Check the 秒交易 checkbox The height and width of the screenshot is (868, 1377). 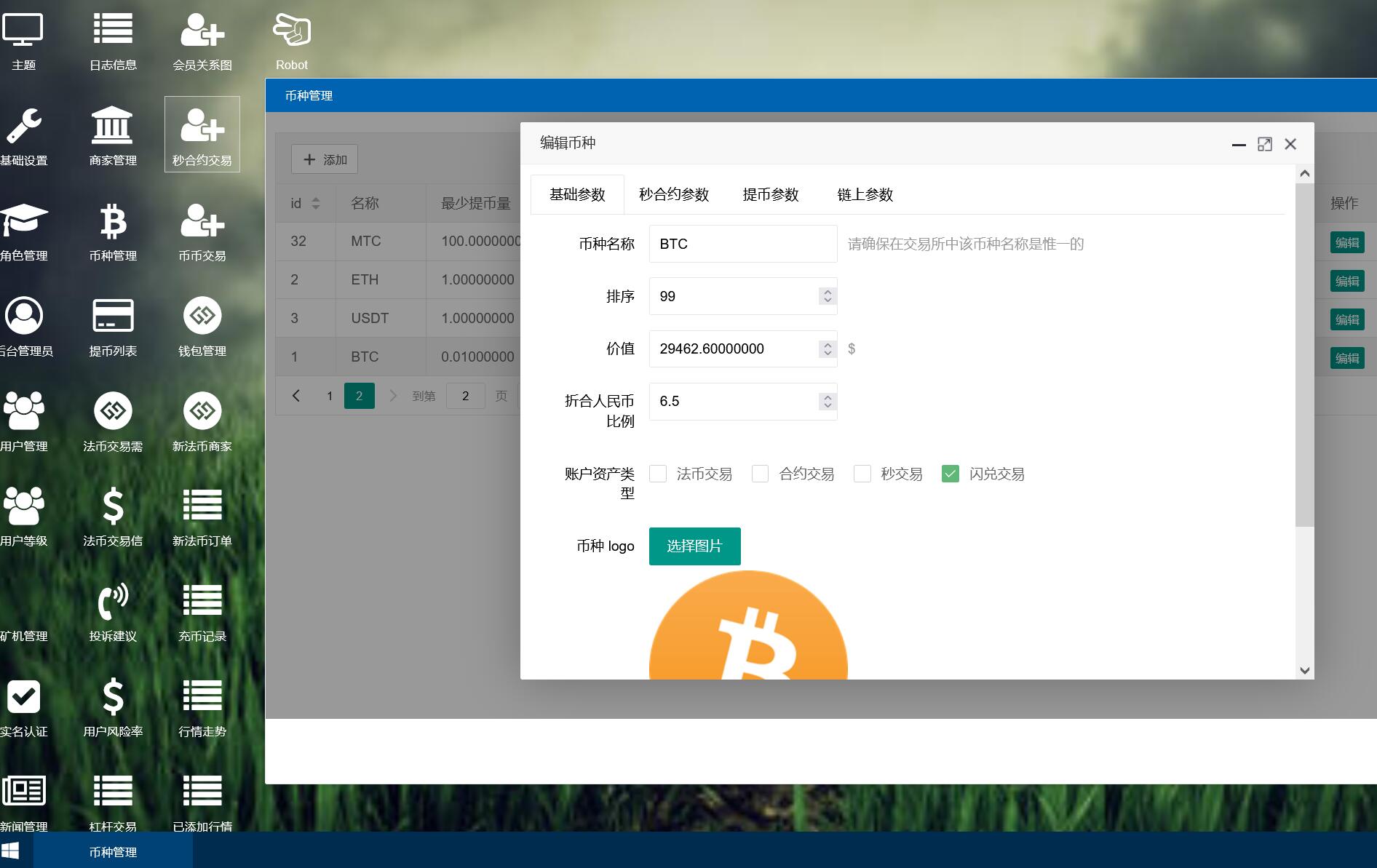pyautogui.click(x=862, y=474)
